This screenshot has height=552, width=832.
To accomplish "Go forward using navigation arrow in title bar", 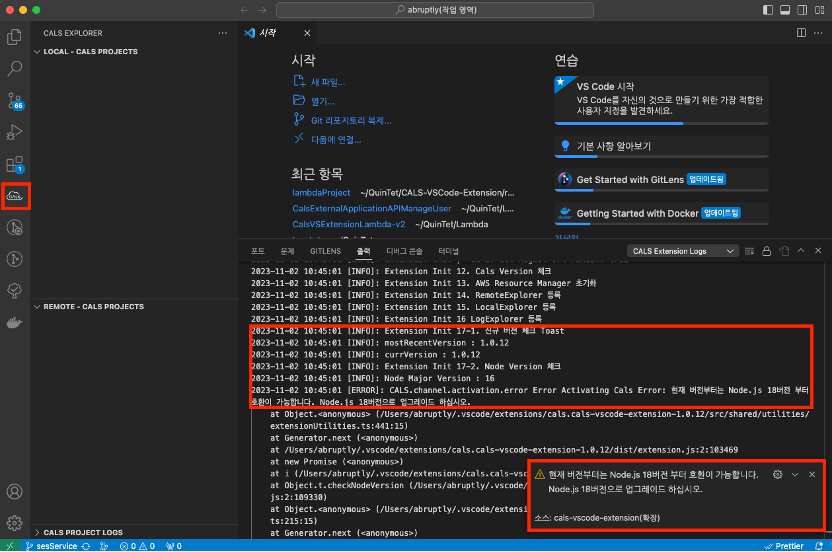I will 262,10.
